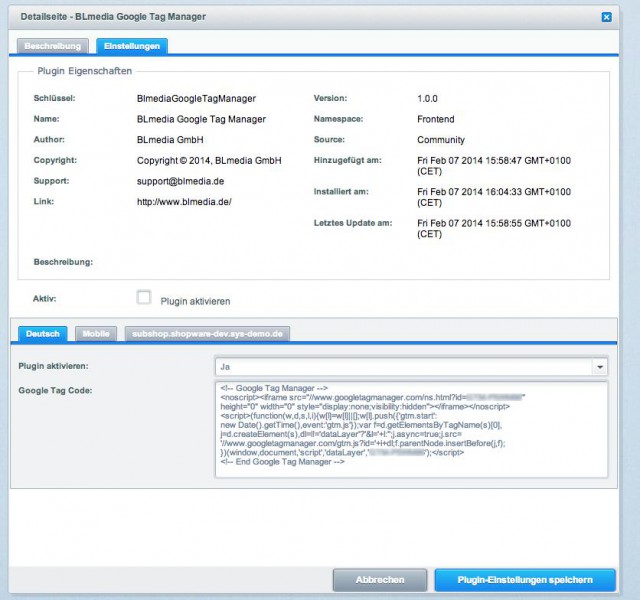The image size is (640, 600).
Task: Click the Hinzugefügt am date 15:58:47
Action: pyautogui.click(x=494, y=166)
